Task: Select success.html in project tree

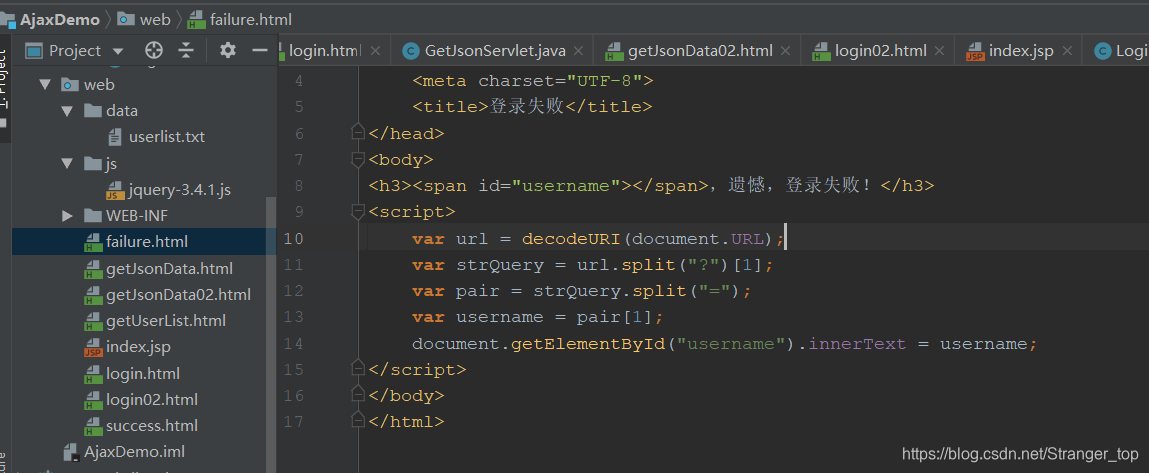Action: tap(152, 426)
